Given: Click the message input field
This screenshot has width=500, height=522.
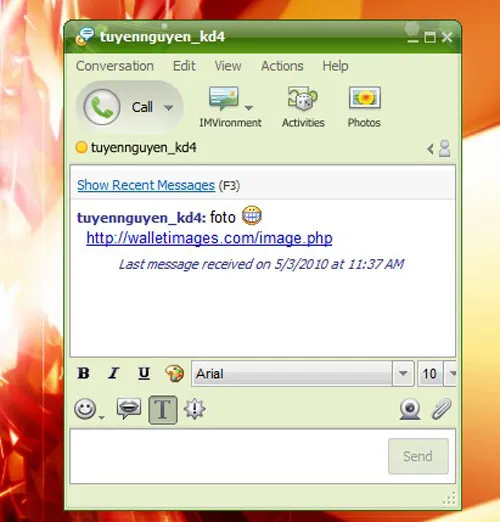Looking at the screenshot, I should point(229,456).
